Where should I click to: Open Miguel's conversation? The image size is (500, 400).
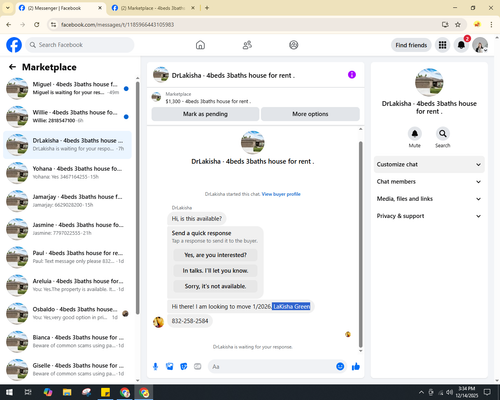click(68, 88)
